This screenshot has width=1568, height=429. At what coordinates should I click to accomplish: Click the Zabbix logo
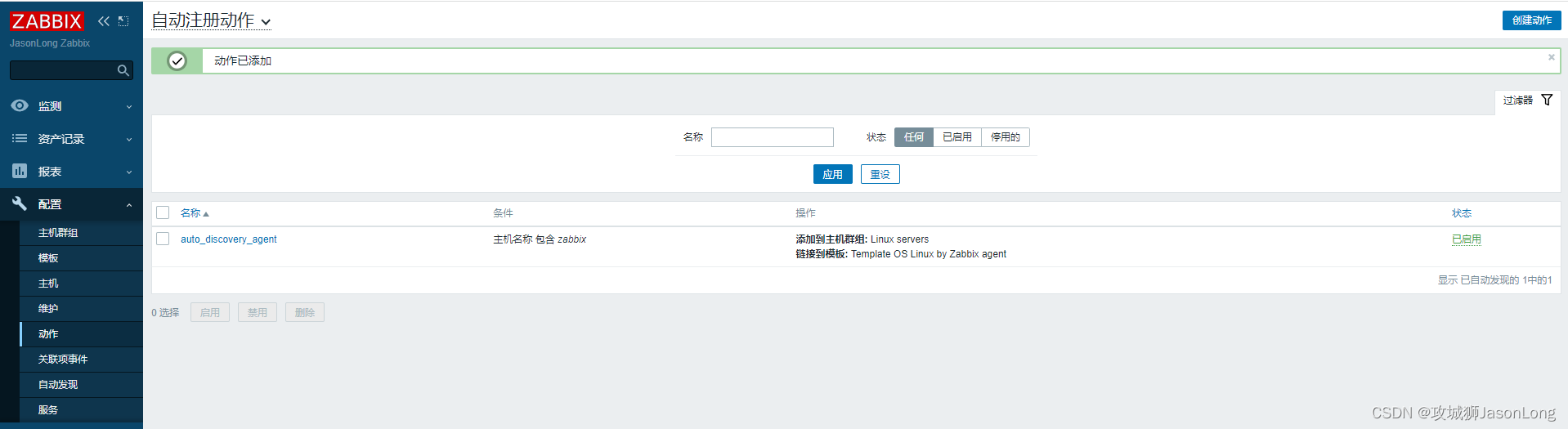[47, 20]
